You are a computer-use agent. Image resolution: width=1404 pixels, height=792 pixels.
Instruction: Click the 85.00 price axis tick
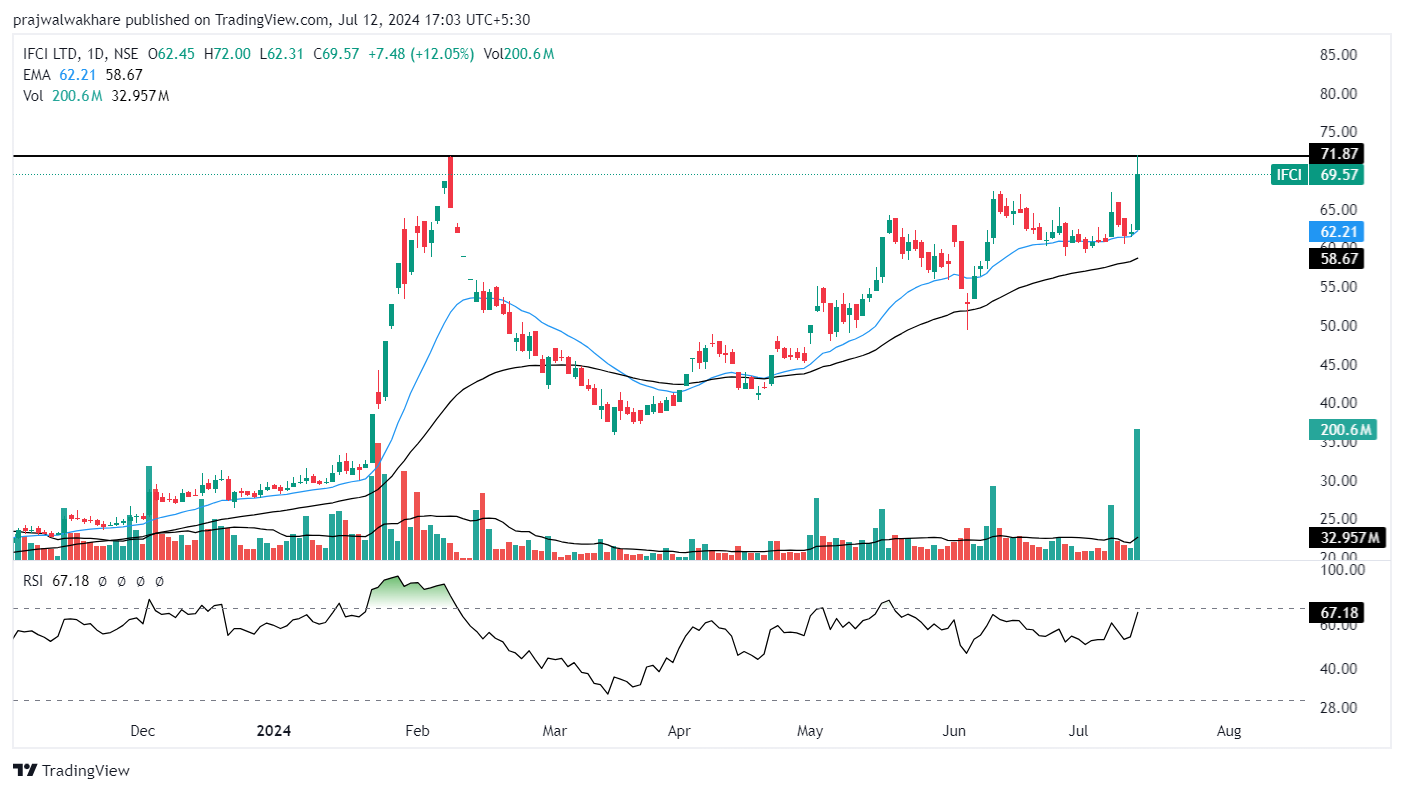1338,55
